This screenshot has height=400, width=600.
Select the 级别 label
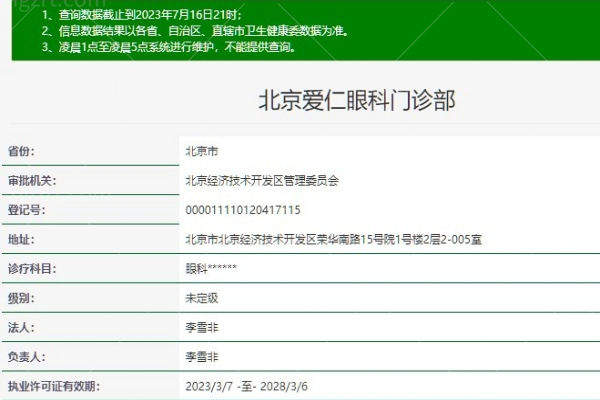coord(21,298)
